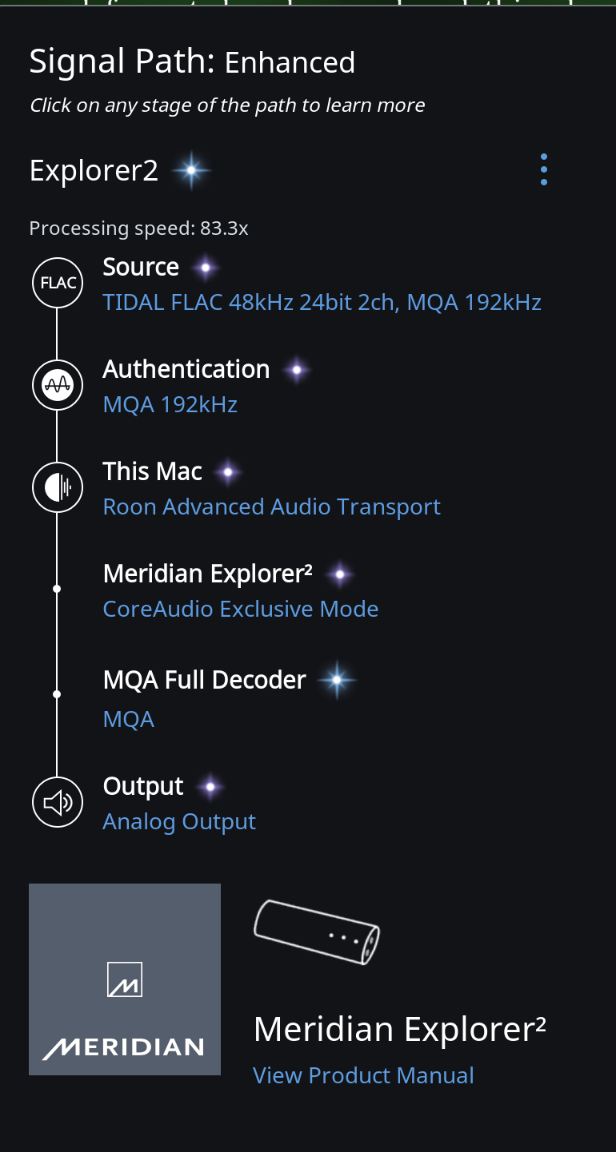
Task: Click CoreAudio Exclusive Mode text
Action: click(240, 609)
